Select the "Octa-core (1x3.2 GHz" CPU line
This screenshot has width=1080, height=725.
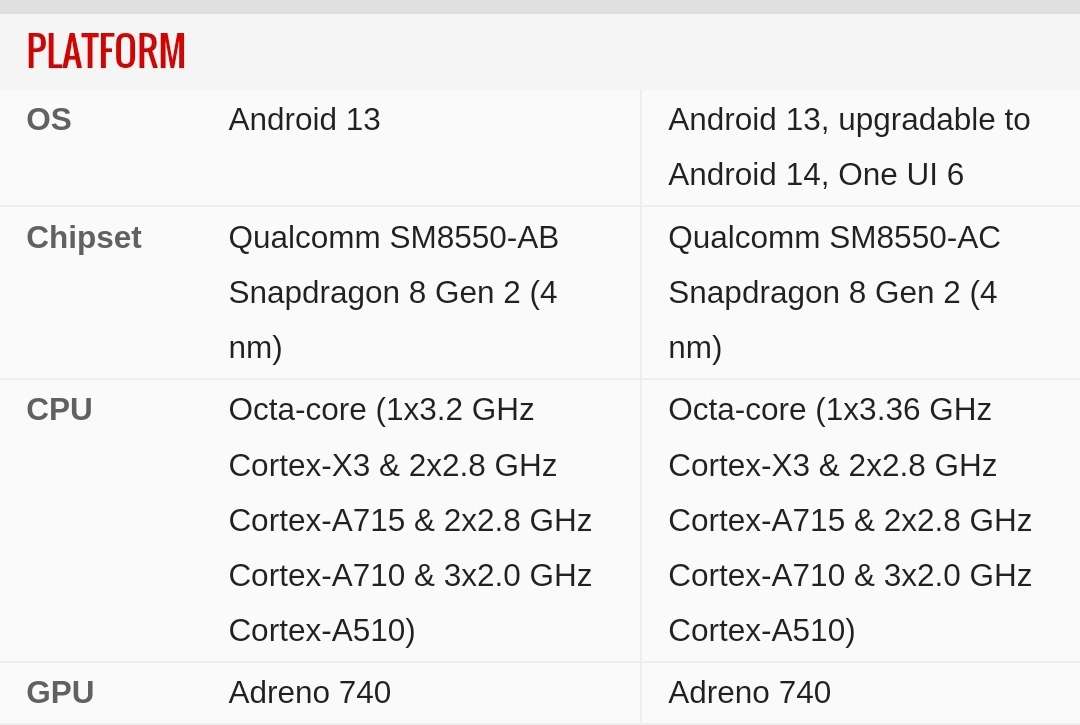pos(381,410)
